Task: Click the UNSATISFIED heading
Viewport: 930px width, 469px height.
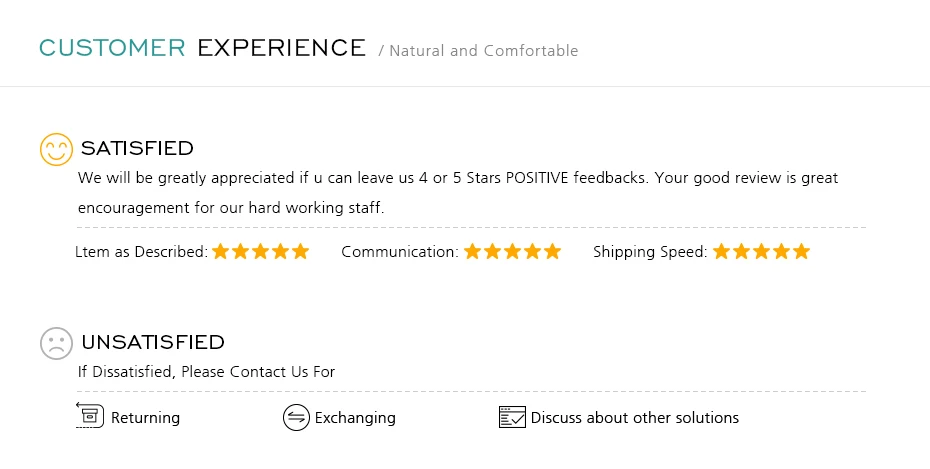Action: click(153, 342)
